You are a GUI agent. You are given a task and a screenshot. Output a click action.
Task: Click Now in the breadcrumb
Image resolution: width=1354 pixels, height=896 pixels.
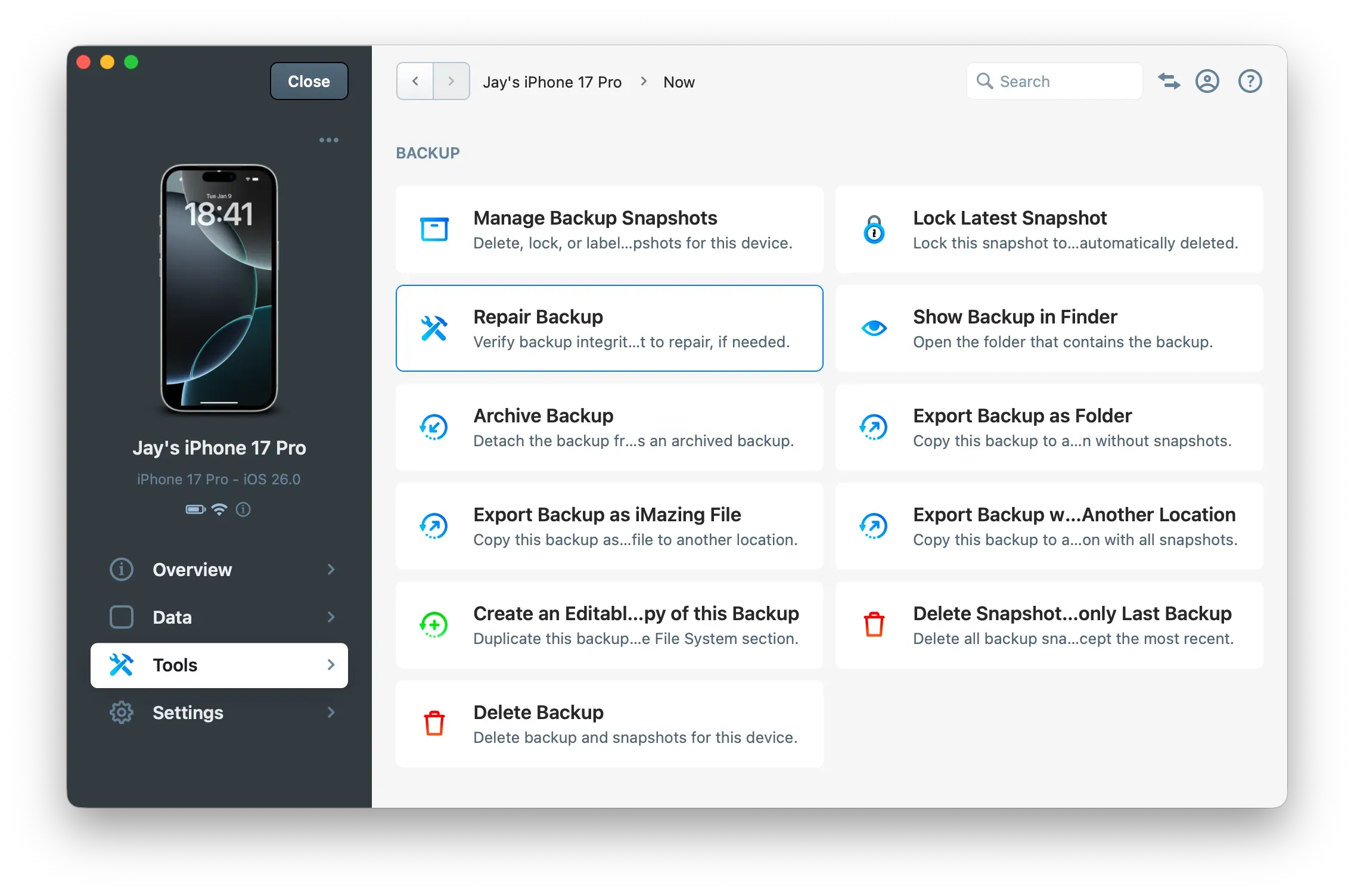click(679, 82)
